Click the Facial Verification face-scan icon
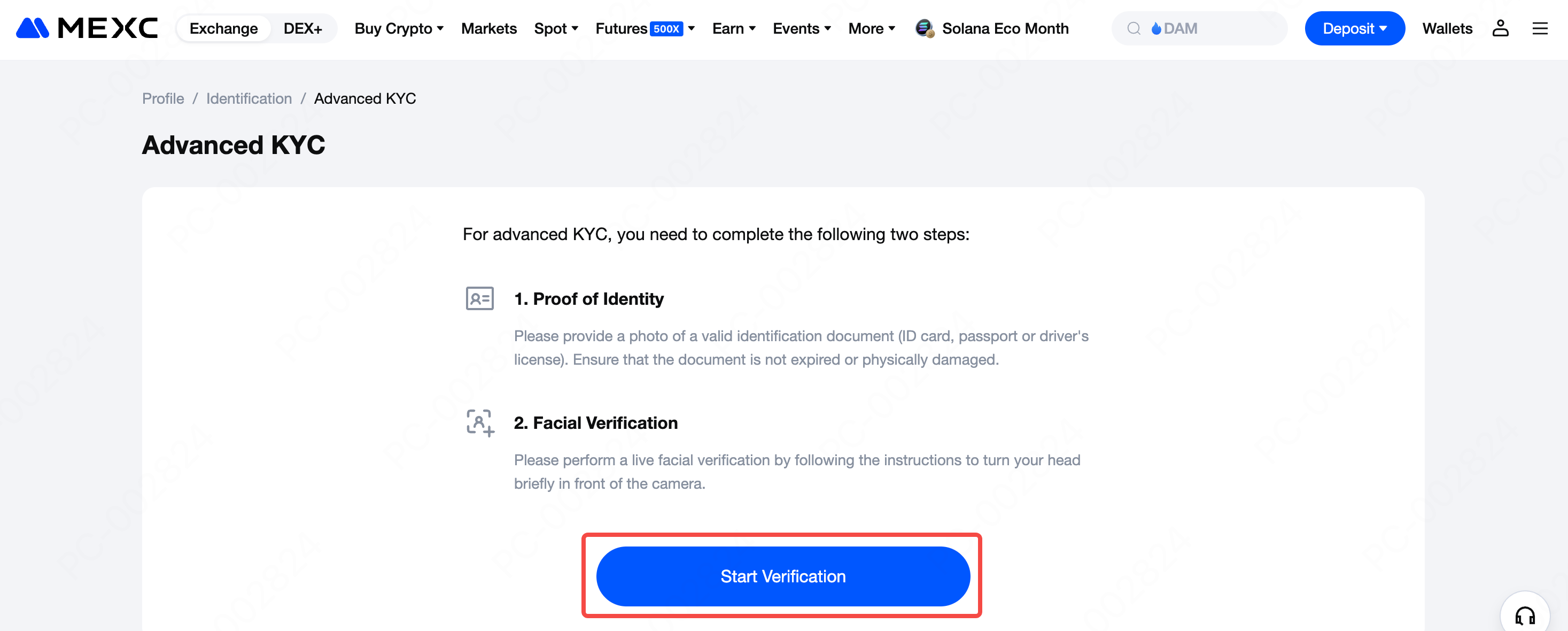Image resolution: width=1568 pixels, height=631 pixels. click(480, 422)
